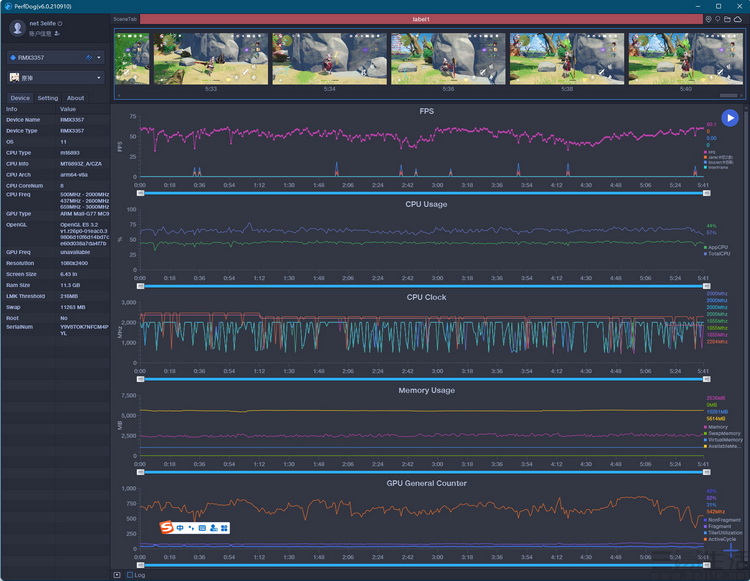Click the WiFi/USB link icon in device selector
This screenshot has width=750, height=581.
point(88,57)
